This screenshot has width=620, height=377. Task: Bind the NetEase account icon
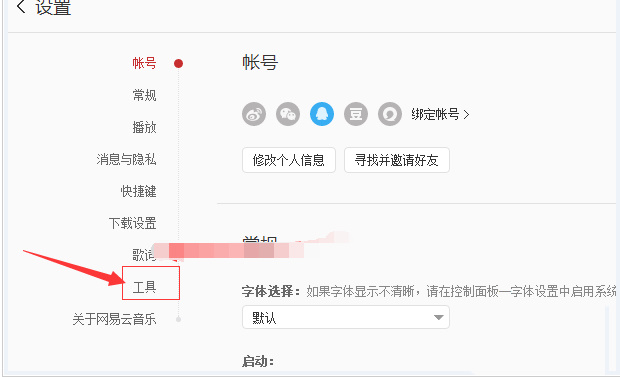click(x=390, y=114)
